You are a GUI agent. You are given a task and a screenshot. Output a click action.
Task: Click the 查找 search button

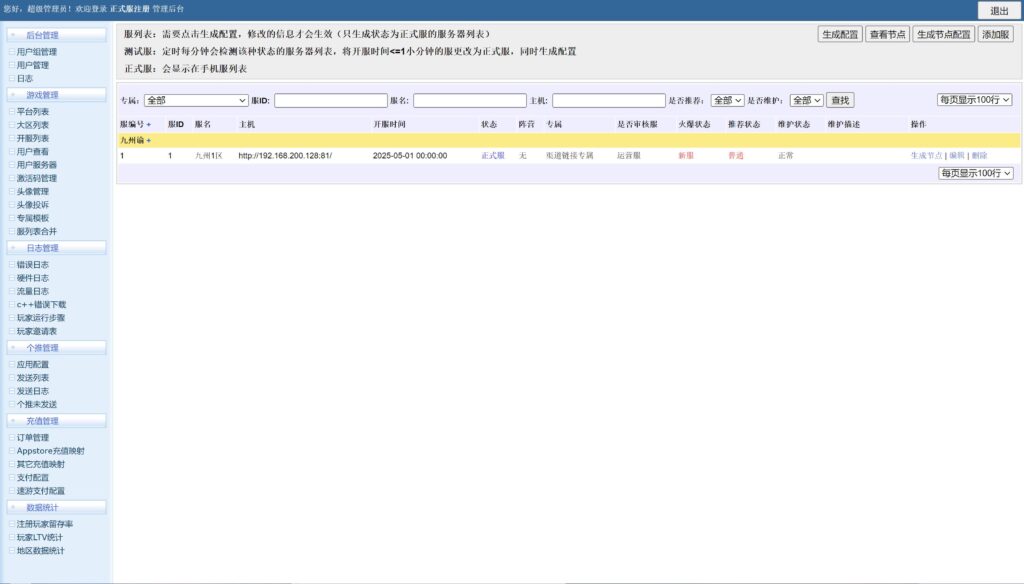point(839,99)
